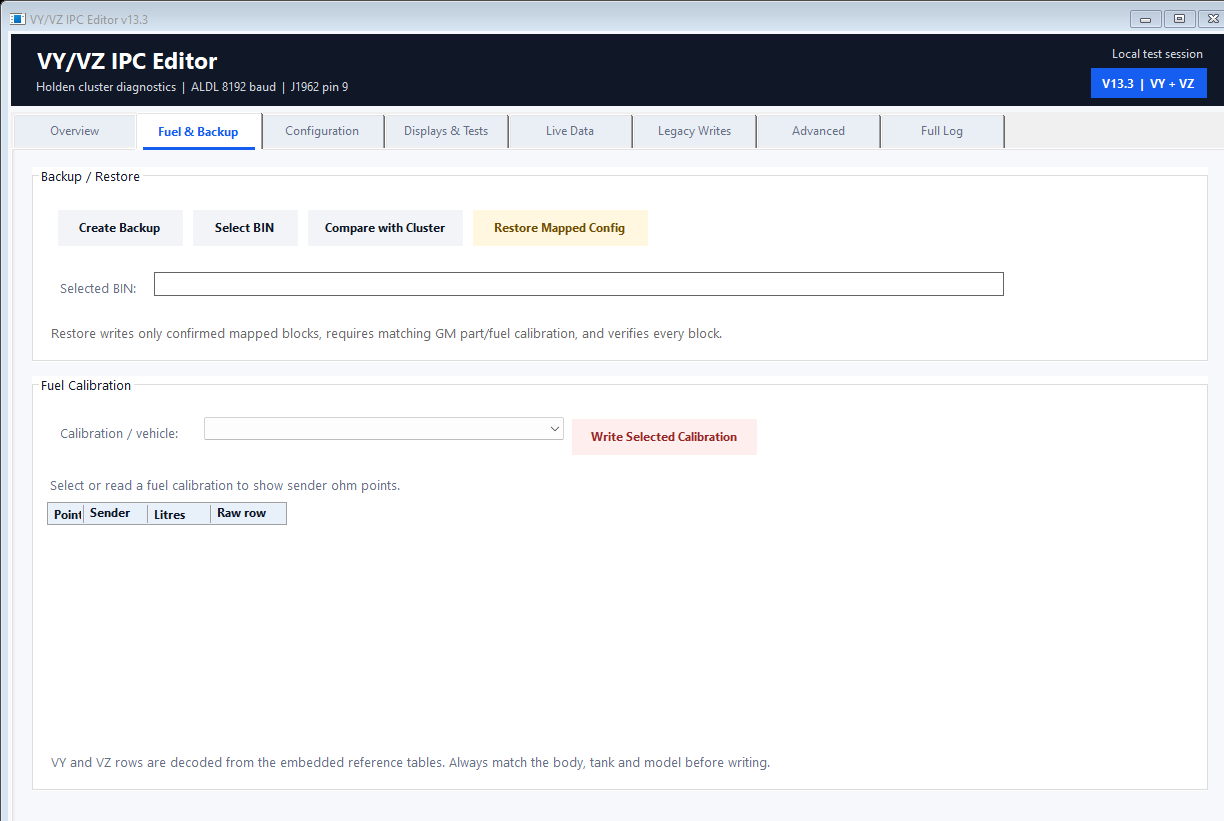Click the 'Restore writes only confirmed mapped blocks' note
Screen dimensions: 1224x821
tap(386, 333)
